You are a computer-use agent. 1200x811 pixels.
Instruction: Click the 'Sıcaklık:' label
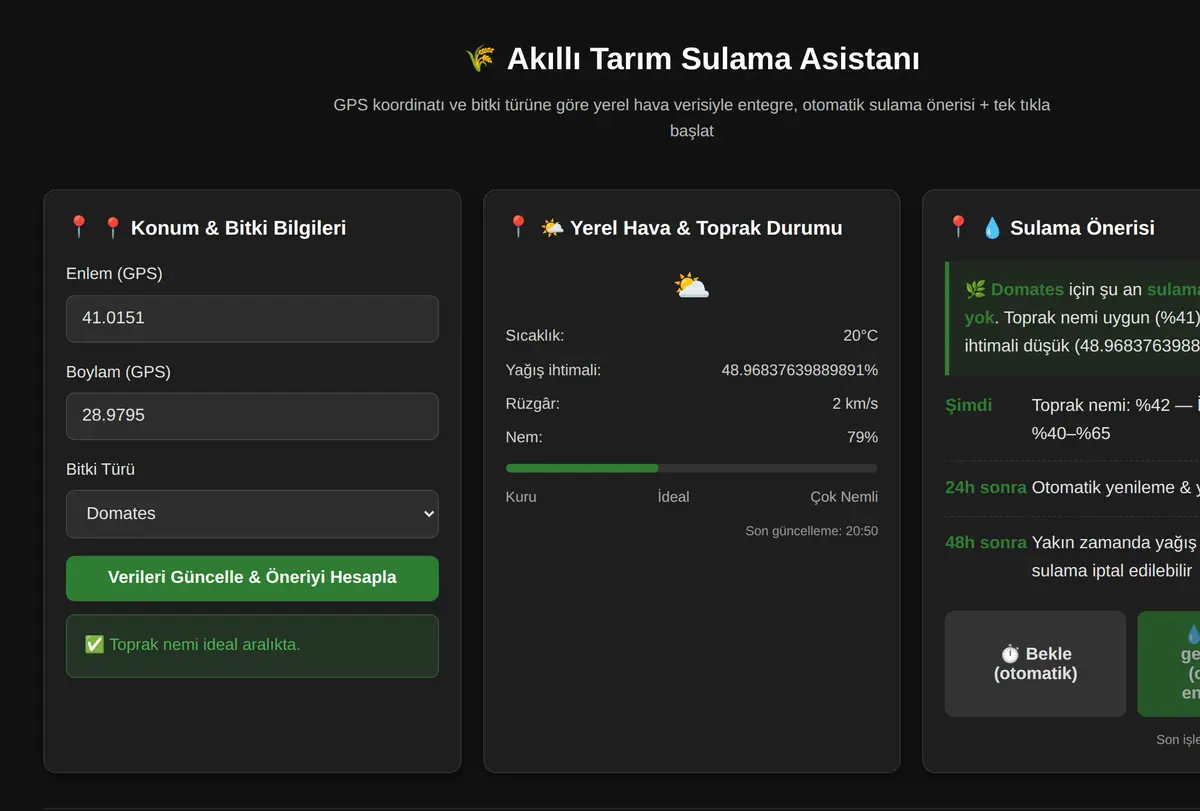pos(535,336)
